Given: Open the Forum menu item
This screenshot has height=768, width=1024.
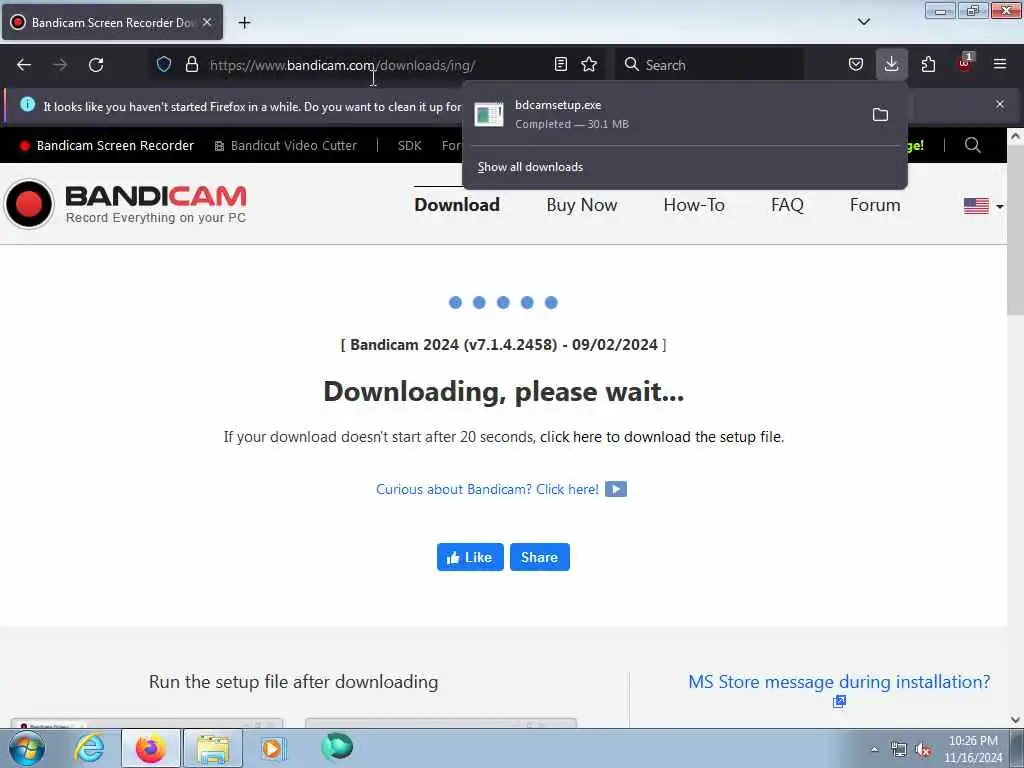Looking at the screenshot, I should (x=875, y=205).
